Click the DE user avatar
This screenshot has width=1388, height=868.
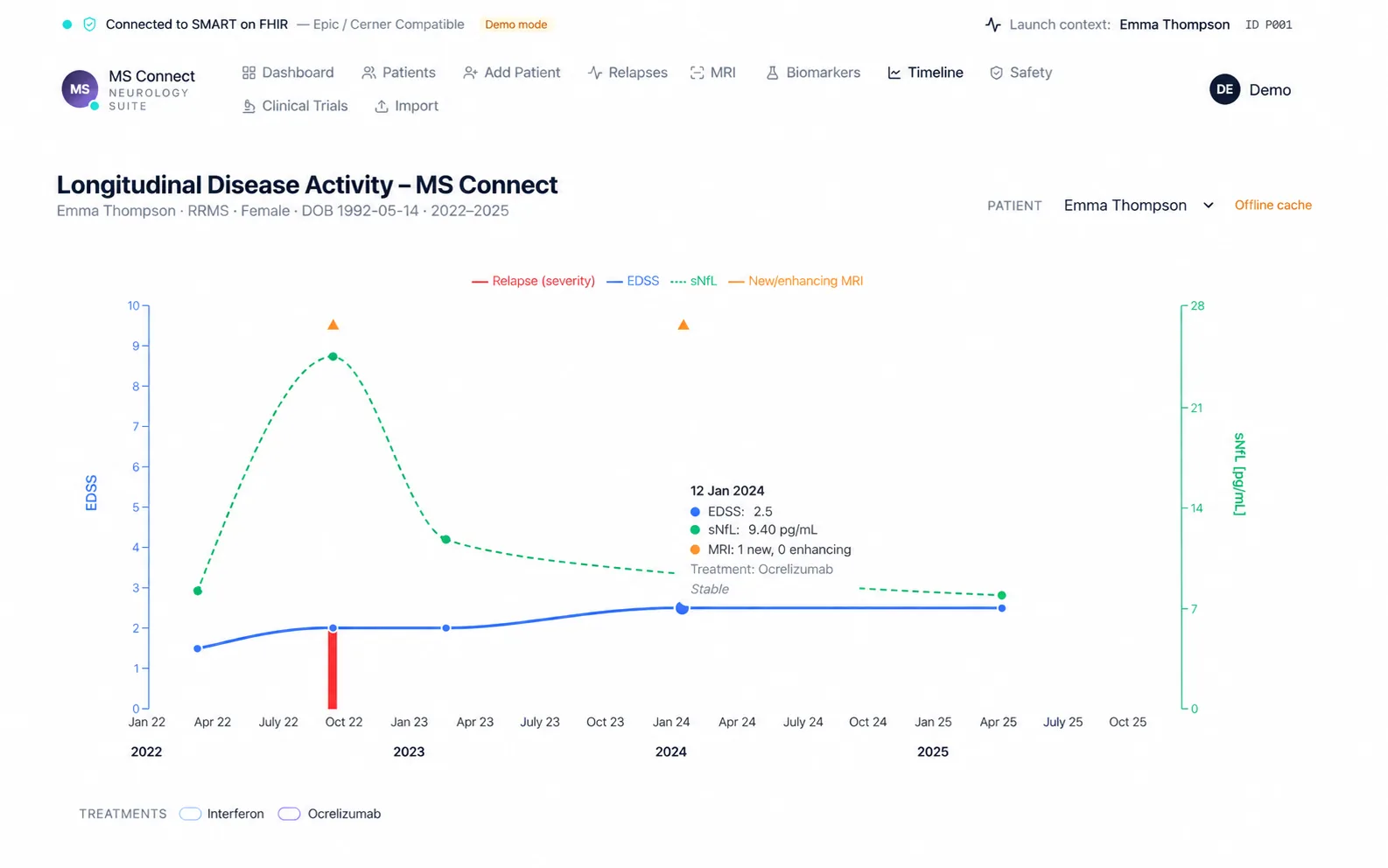coord(1224,89)
